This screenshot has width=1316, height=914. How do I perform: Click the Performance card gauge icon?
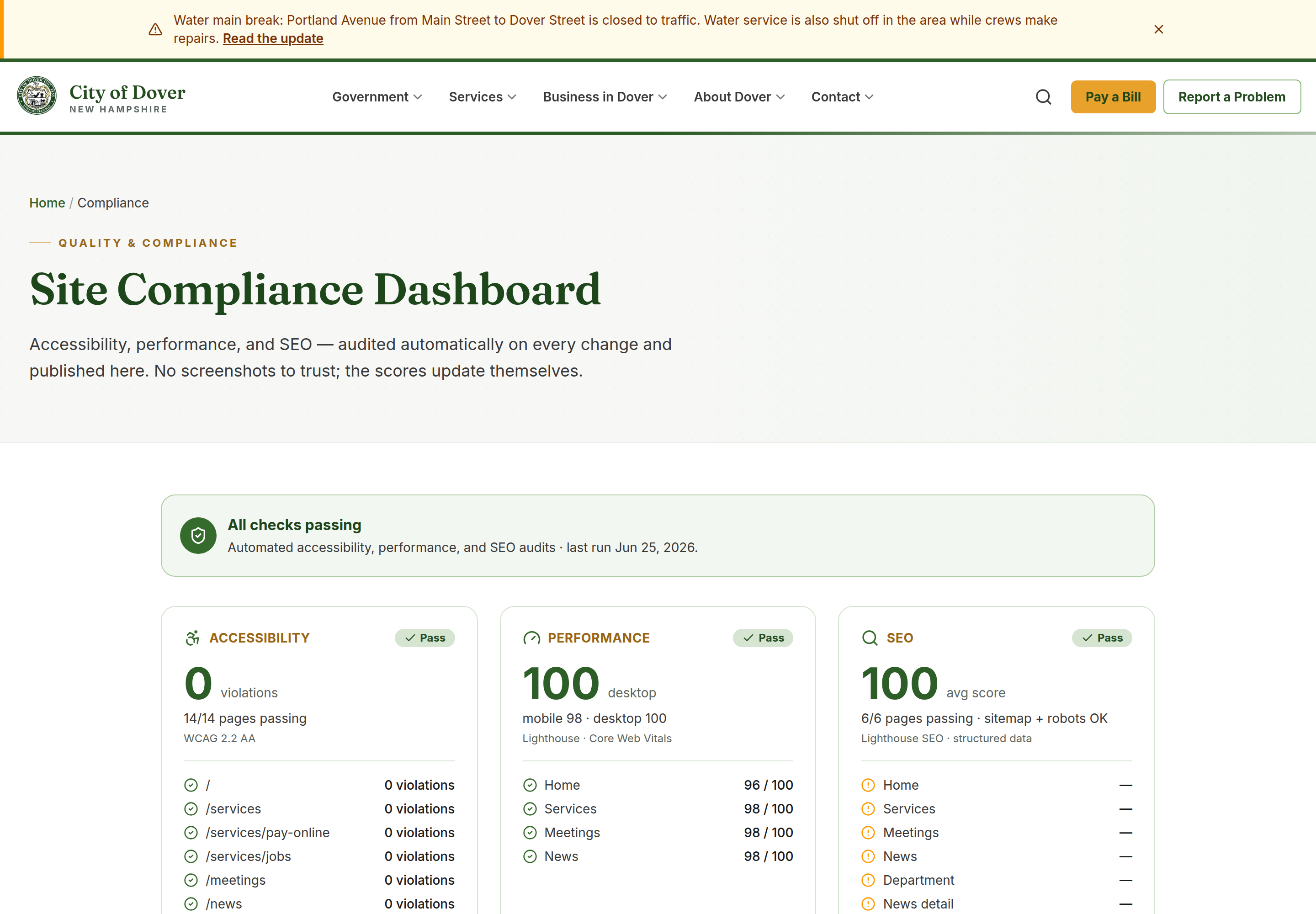click(531, 638)
